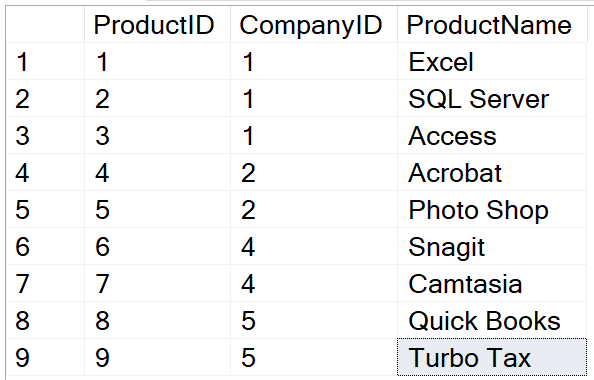The width and height of the screenshot is (594, 380).
Task: Click ProductID cell with value 3
Action: [x=158, y=135]
